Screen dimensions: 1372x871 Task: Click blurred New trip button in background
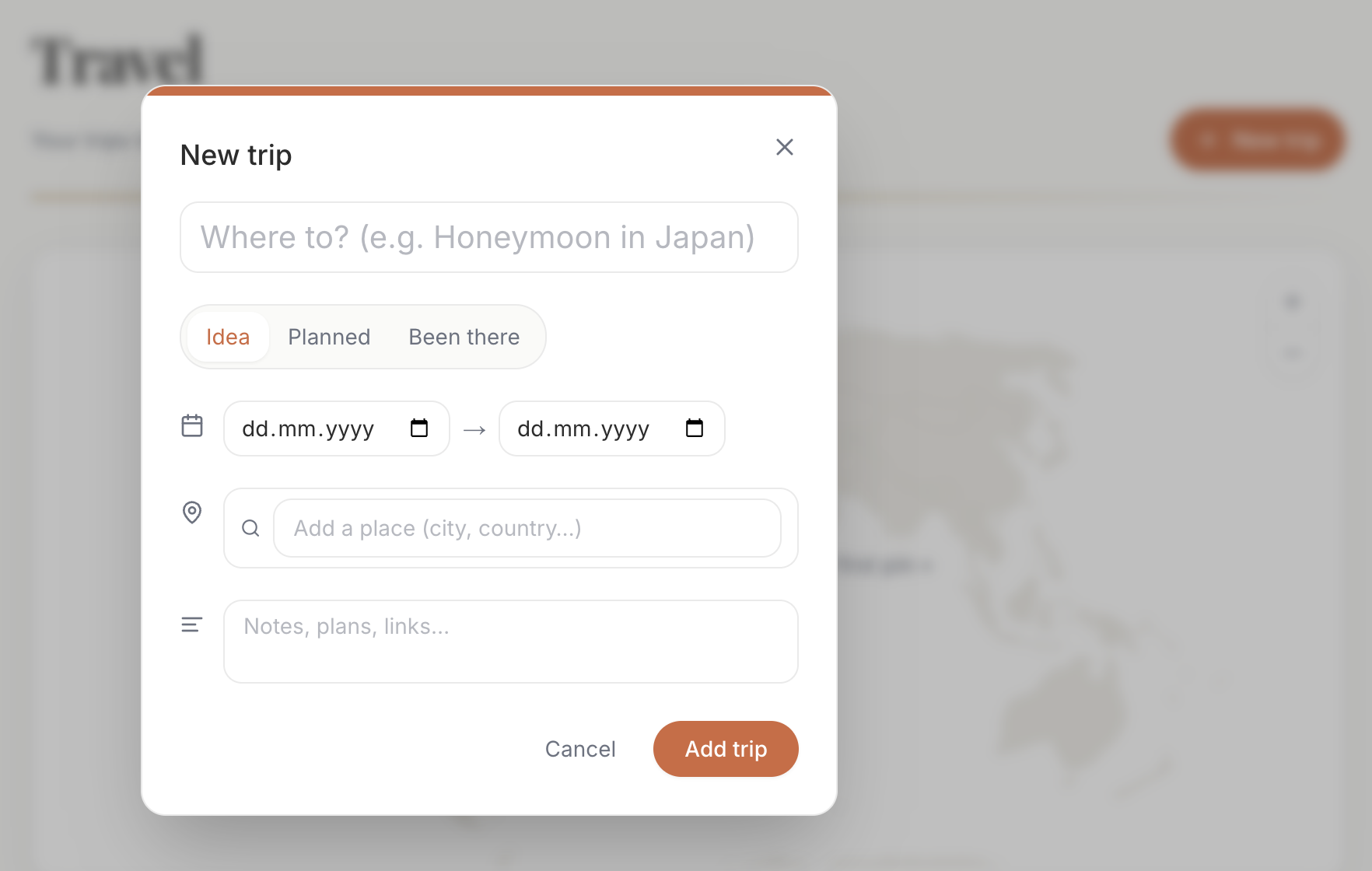point(1258,140)
